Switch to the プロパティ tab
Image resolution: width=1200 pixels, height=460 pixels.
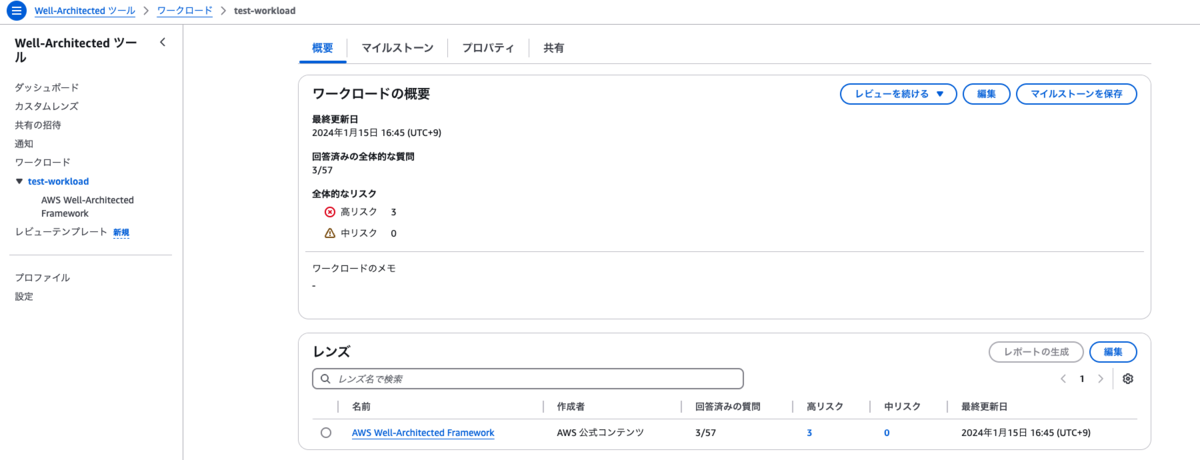pyautogui.click(x=488, y=47)
